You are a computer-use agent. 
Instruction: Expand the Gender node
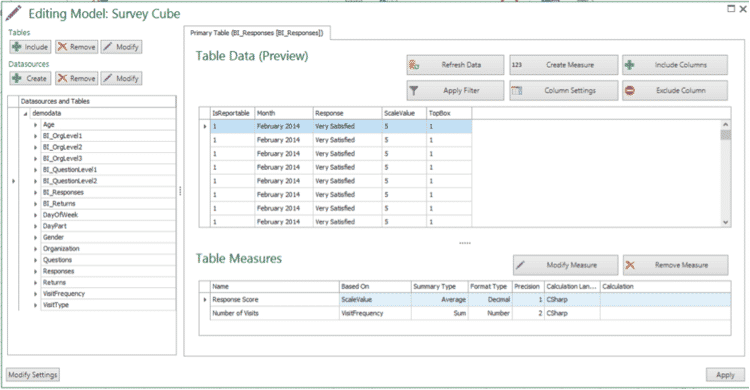pos(35,237)
